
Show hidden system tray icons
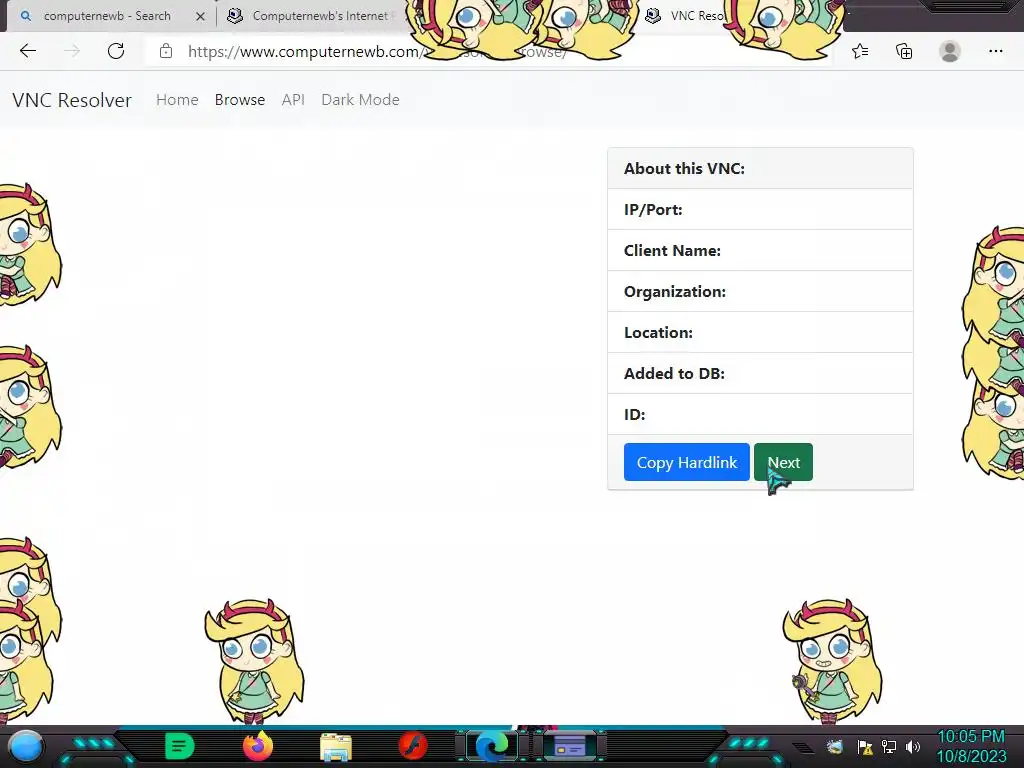pos(803,747)
